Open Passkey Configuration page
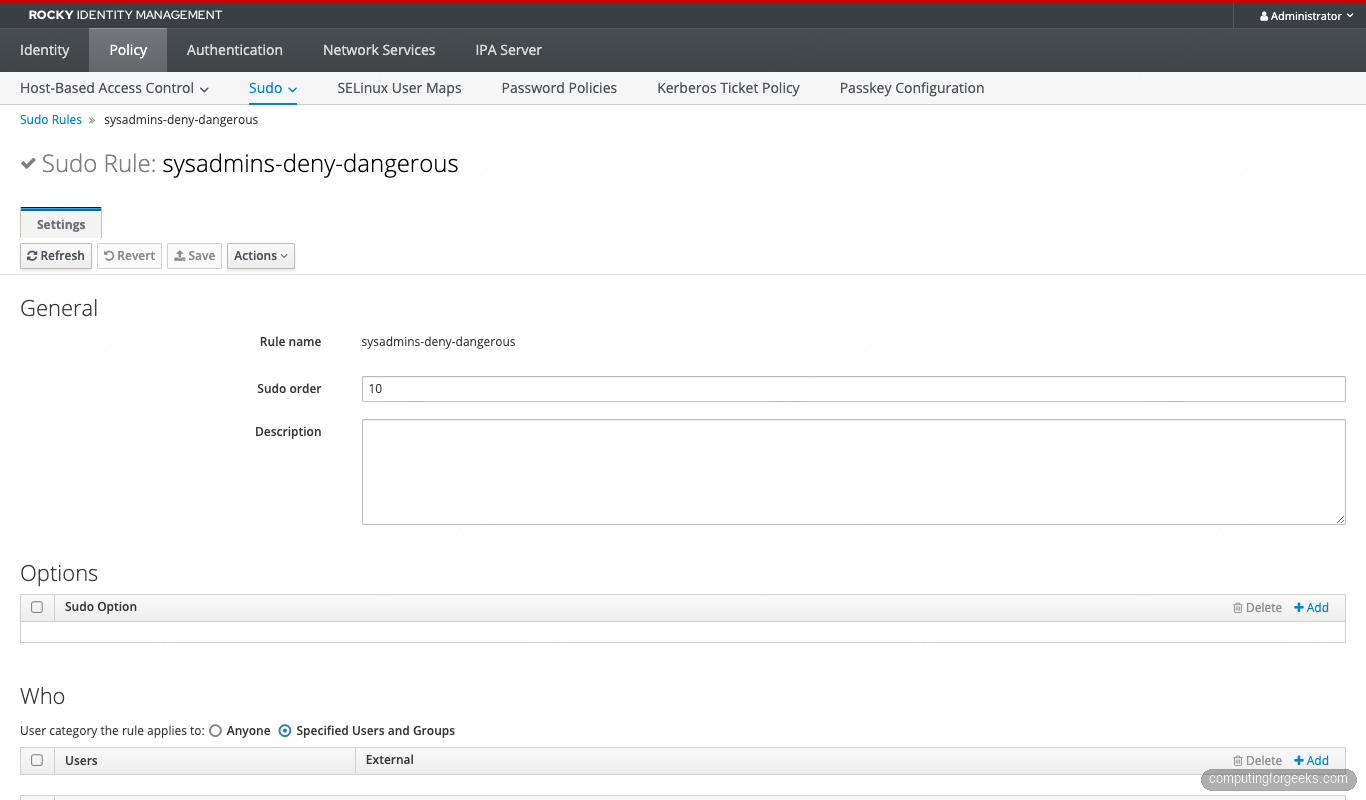 (x=912, y=88)
